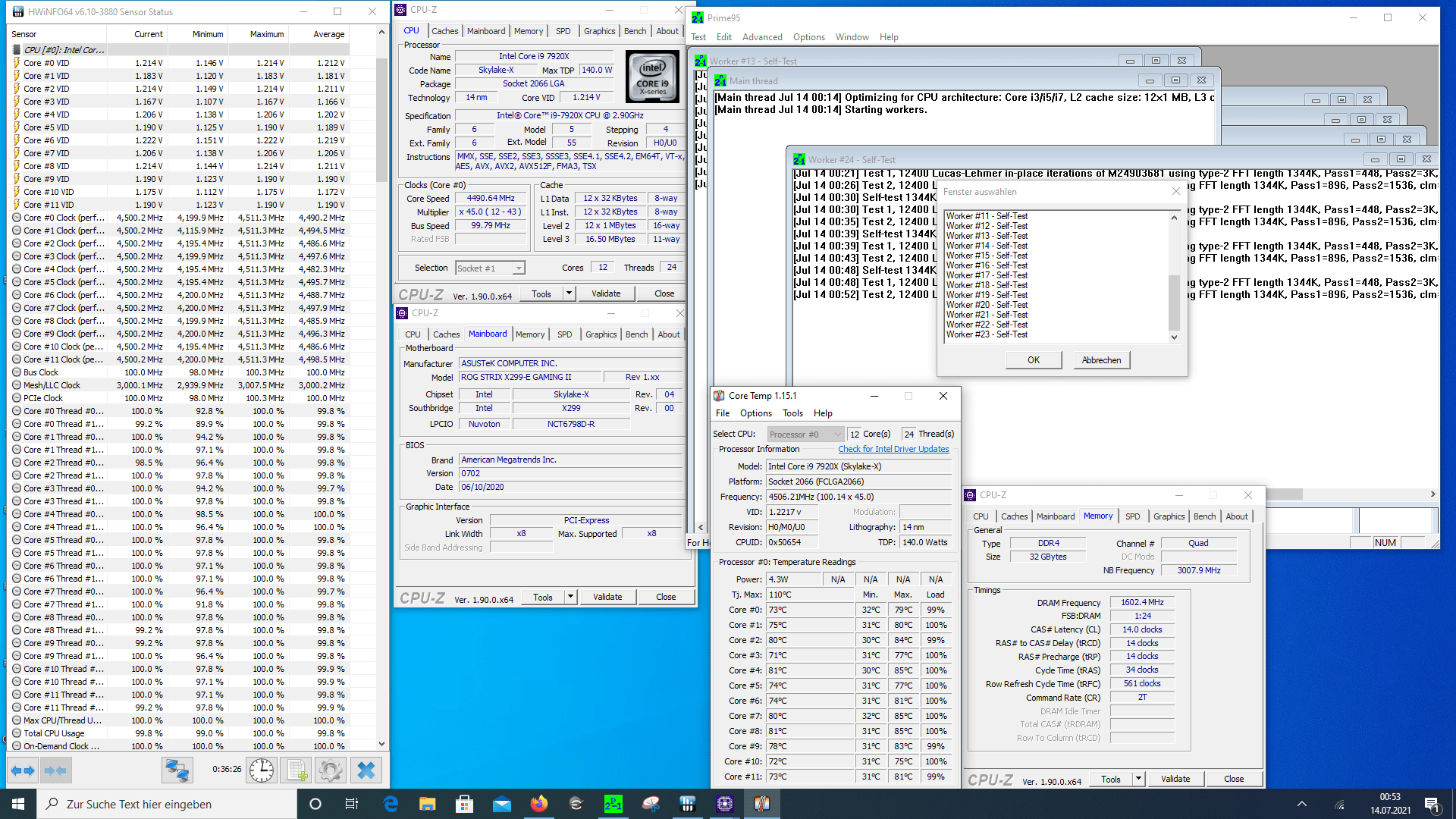
Task: Open the Advanced menu in Prime95
Action: 762,37
